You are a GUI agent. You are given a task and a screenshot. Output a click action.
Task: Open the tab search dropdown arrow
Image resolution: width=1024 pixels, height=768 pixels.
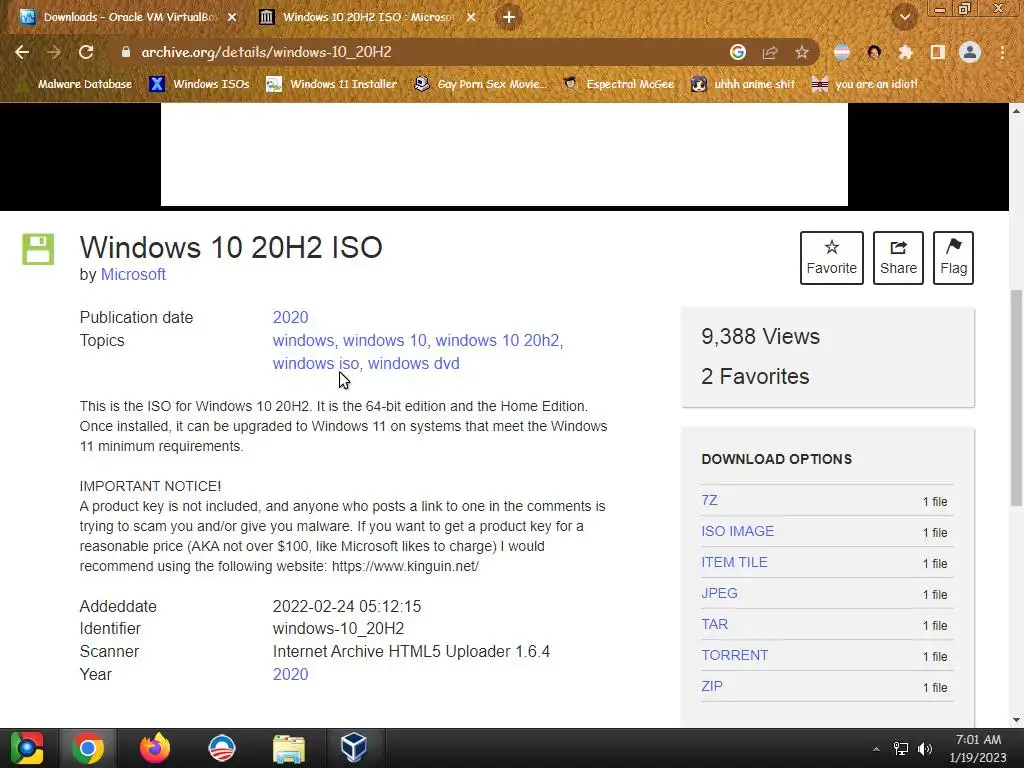904,17
